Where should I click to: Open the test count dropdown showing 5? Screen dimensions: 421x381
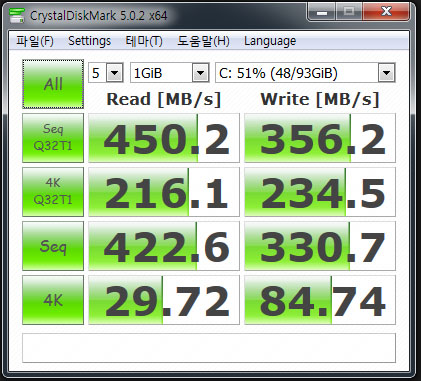coord(106,73)
